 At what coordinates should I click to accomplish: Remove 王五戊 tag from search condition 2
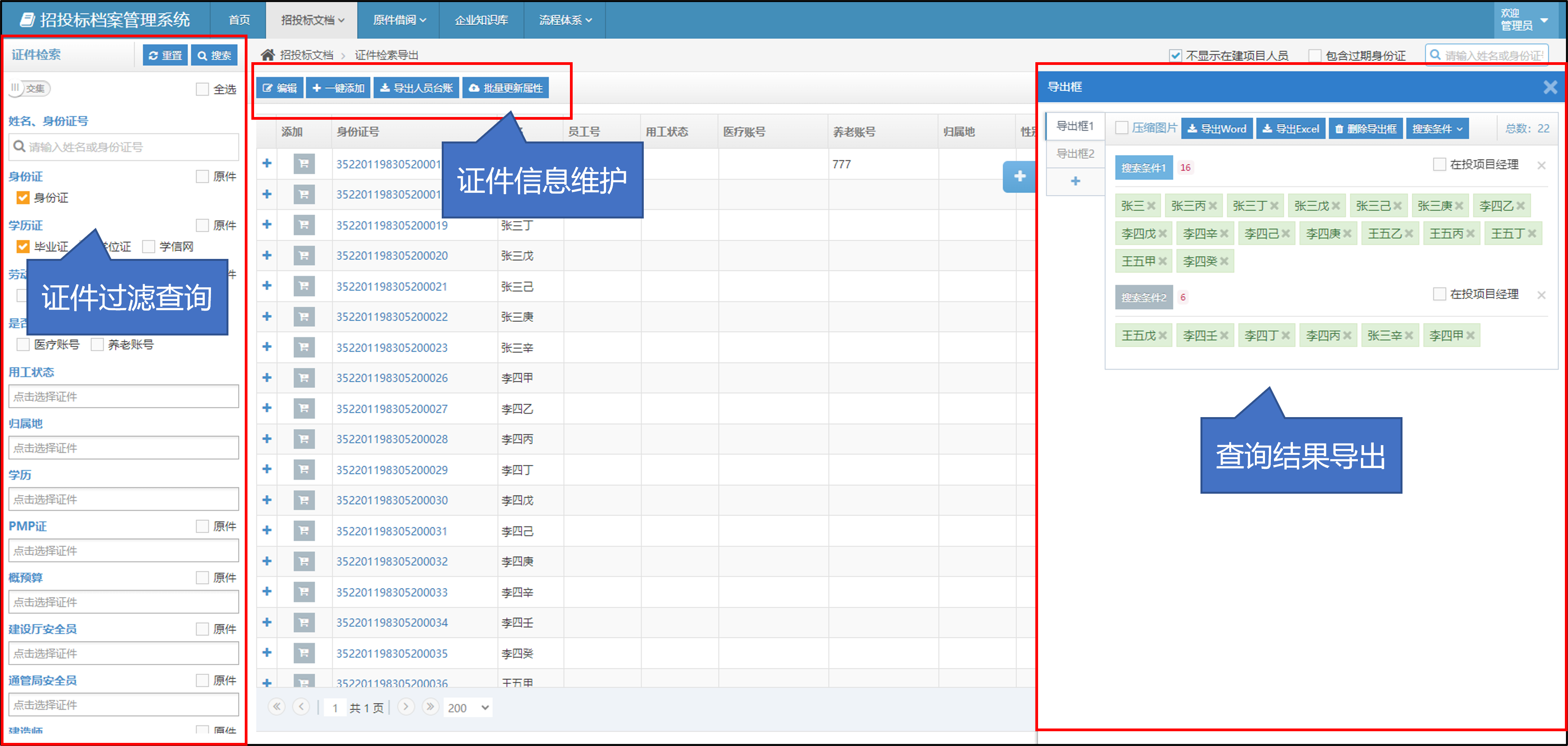(x=1163, y=335)
